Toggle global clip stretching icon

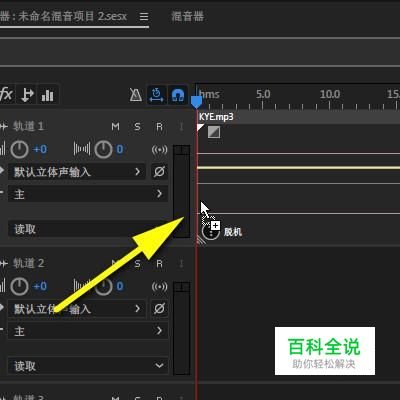[x=156, y=95]
